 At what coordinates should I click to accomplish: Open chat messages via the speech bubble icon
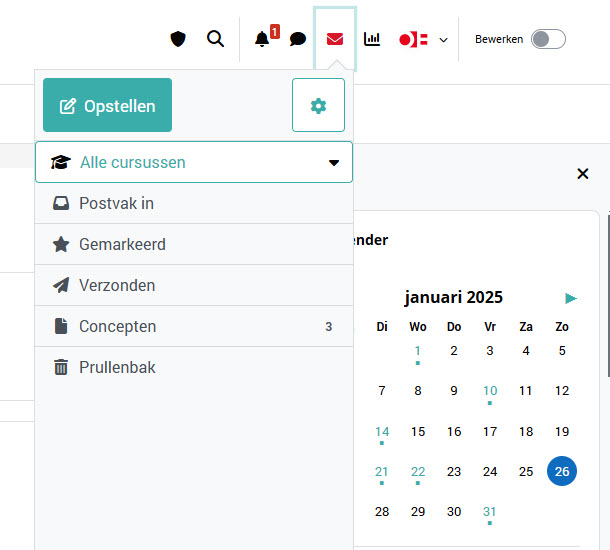point(298,40)
